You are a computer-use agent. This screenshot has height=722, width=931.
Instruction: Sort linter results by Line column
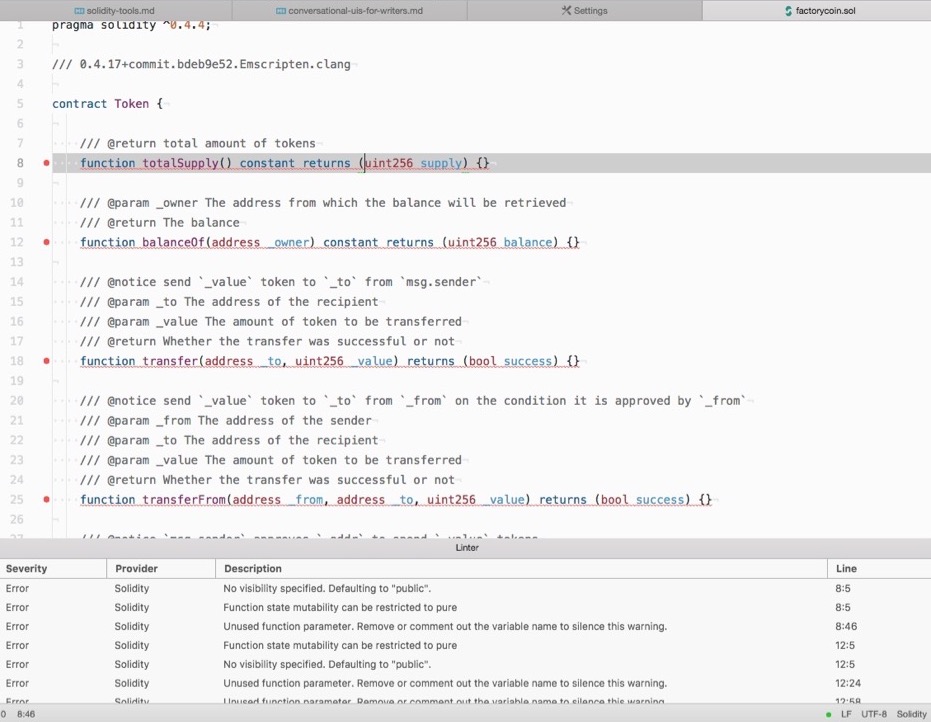click(846, 568)
